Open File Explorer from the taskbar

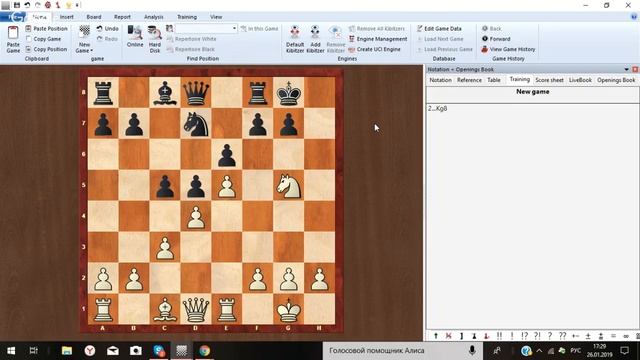pos(67,350)
